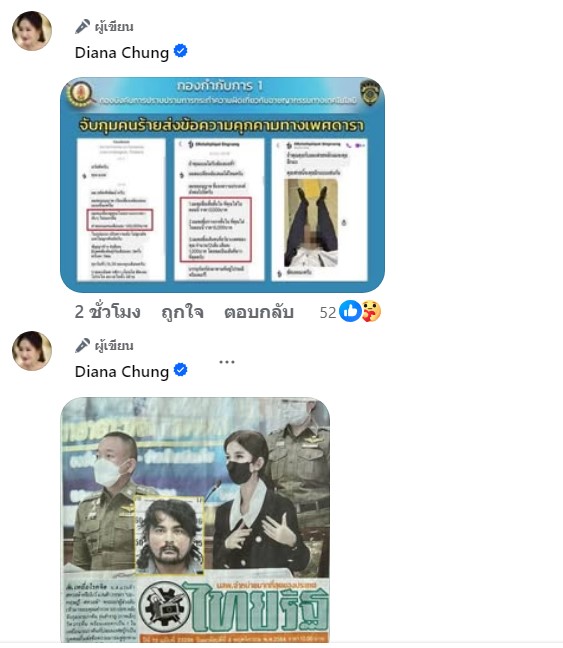This screenshot has width=563, height=648.
Task: Click the author pen icon, first comment
Action: tap(83, 26)
